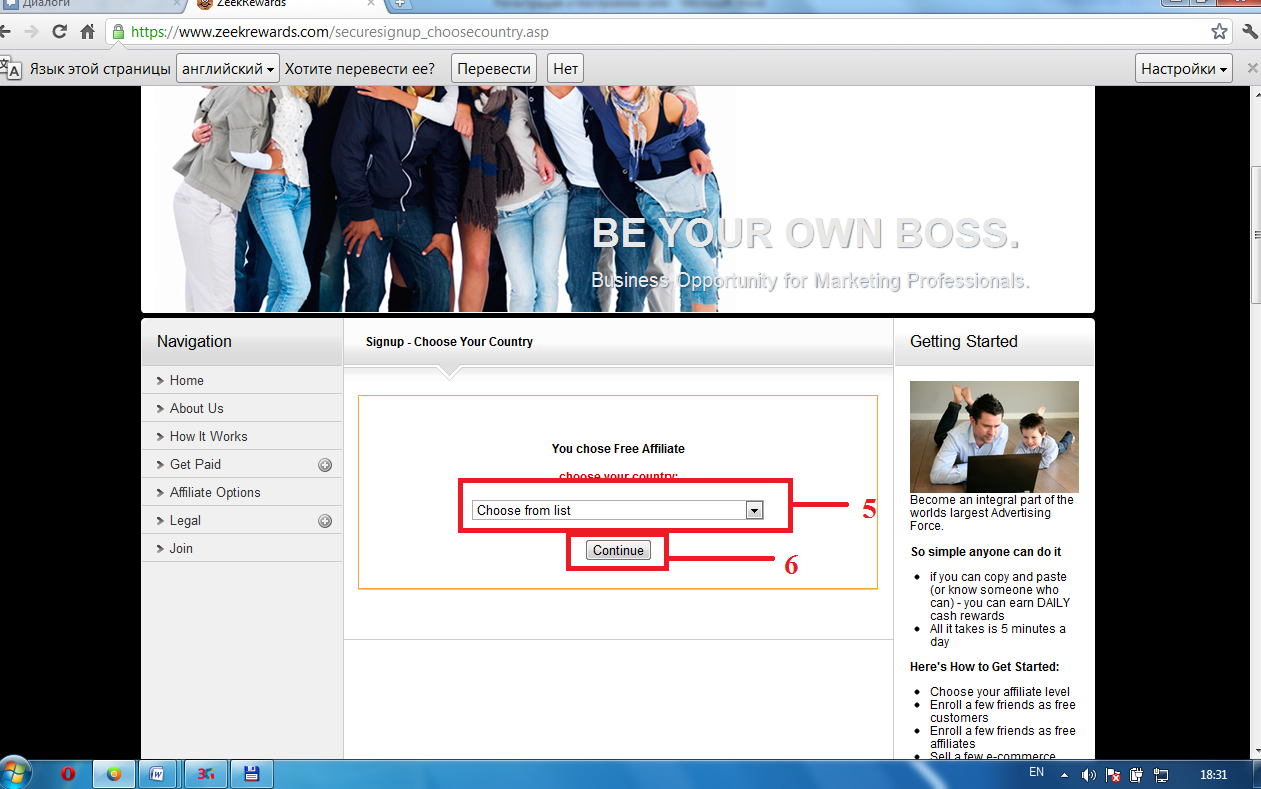This screenshot has width=1261, height=789.
Task: Click the 'You chose Free Affiliate' text
Action: (x=618, y=449)
